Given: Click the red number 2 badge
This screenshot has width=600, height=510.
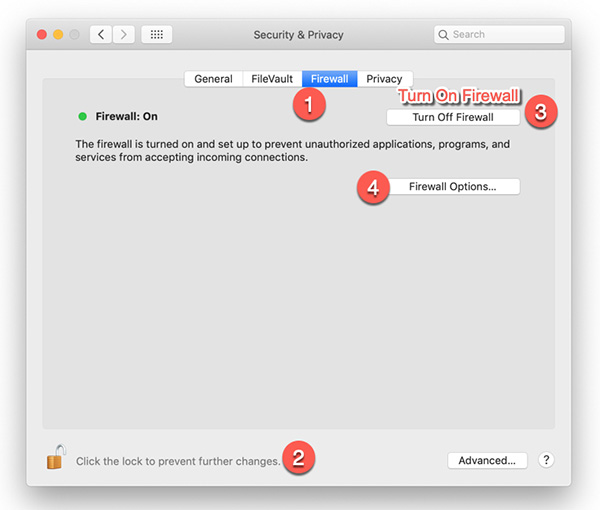Looking at the screenshot, I should pyautogui.click(x=299, y=458).
